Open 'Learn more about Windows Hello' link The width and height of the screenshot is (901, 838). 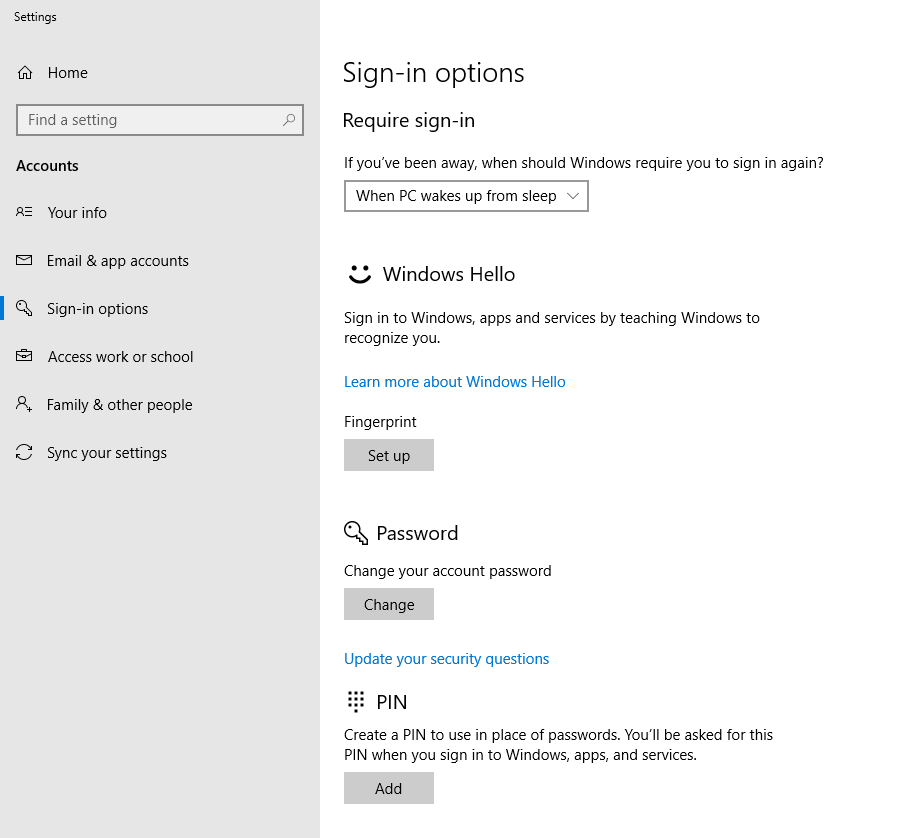454,382
